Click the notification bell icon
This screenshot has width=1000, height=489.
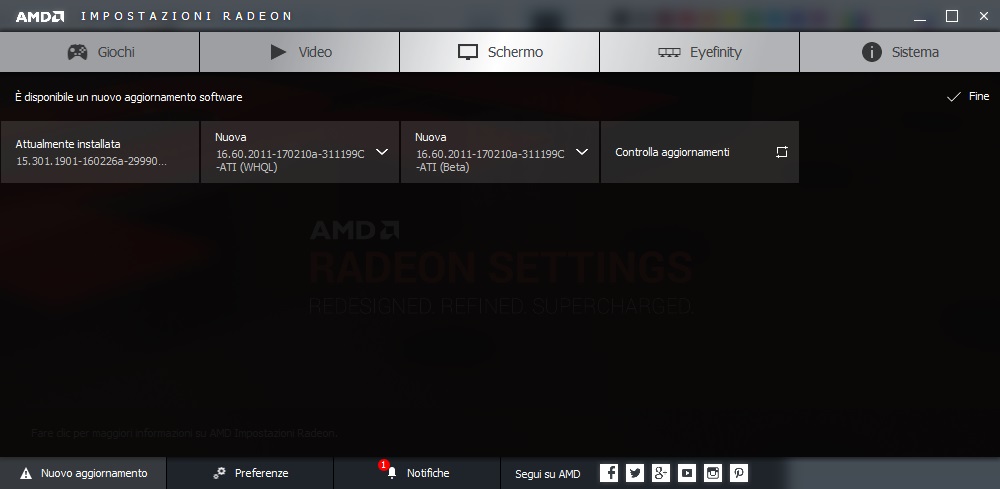(x=392, y=473)
